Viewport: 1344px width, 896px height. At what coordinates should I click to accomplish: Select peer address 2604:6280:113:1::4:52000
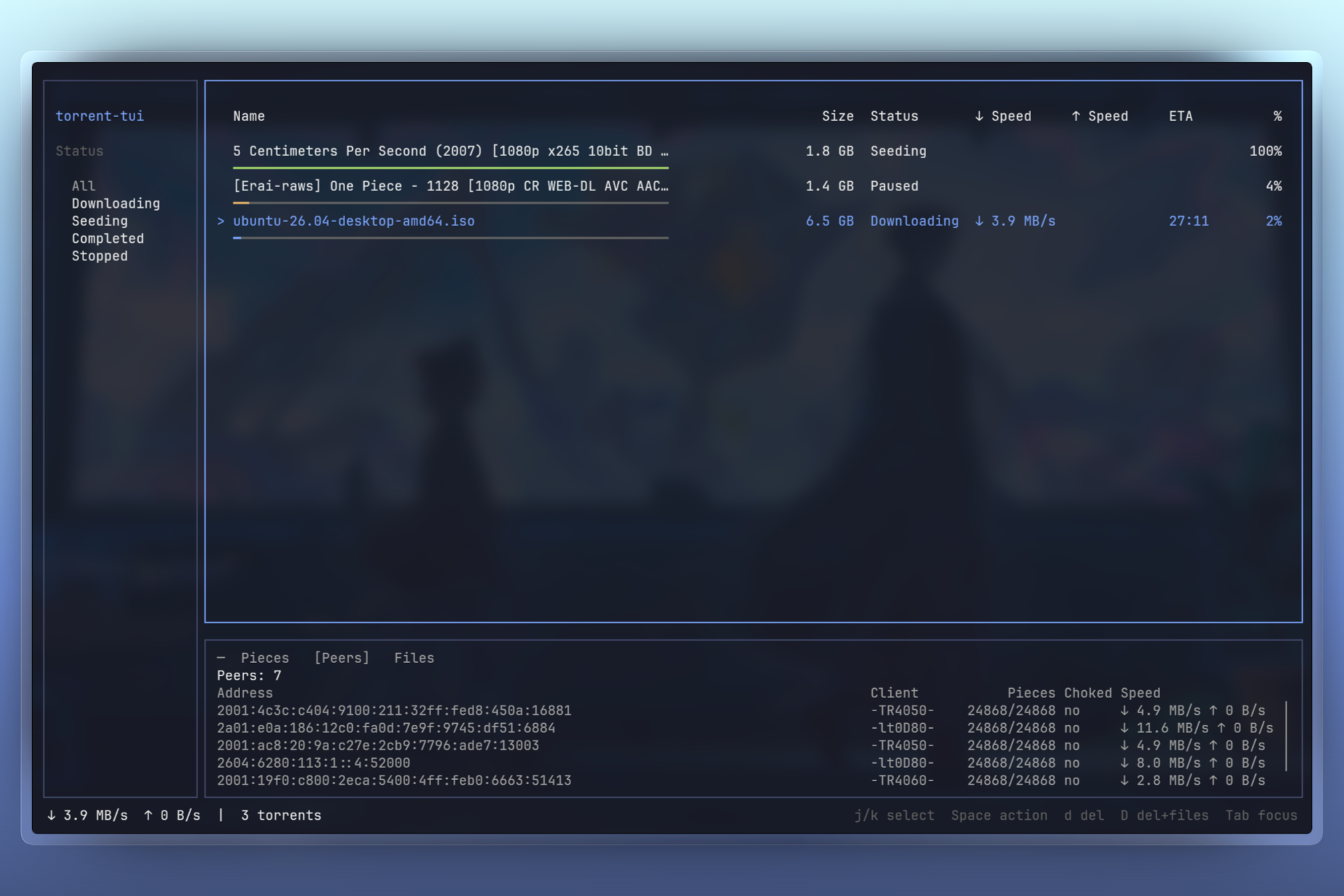pyautogui.click(x=313, y=763)
